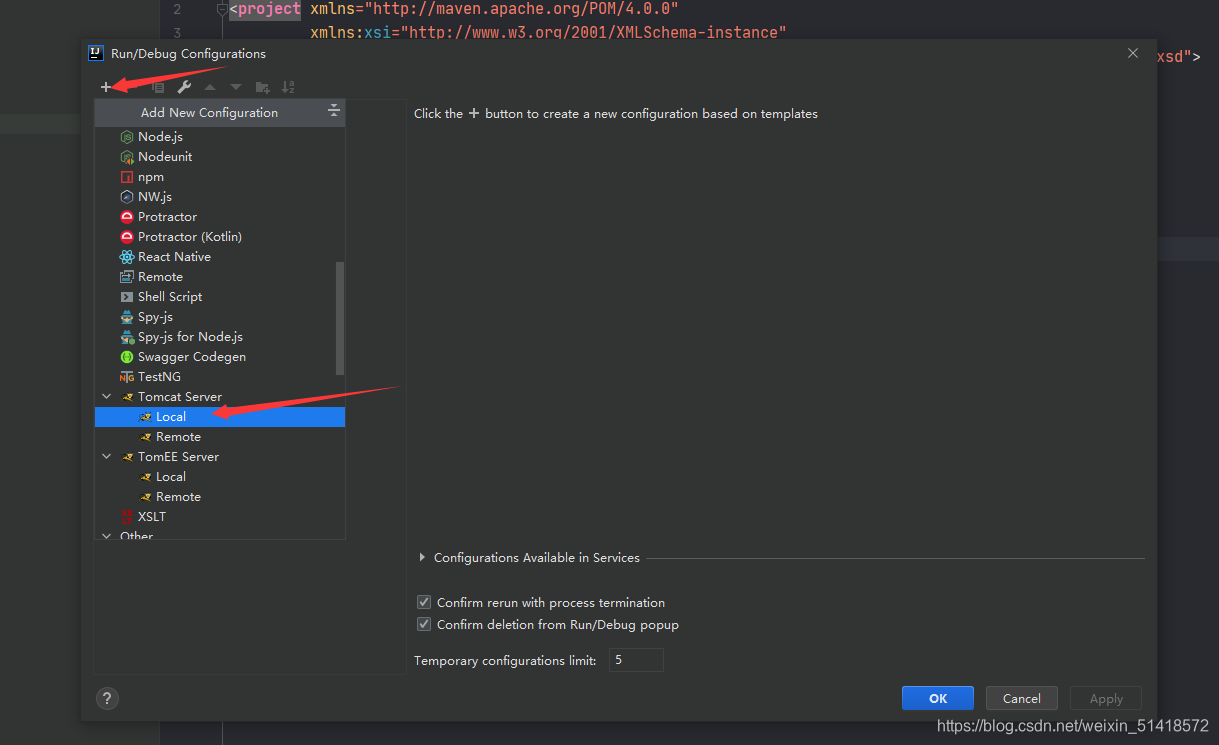The width and height of the screenshot is (1219, 745).
Task: Collapse the Tomcat Server tree node
Action: coord(107,397)
